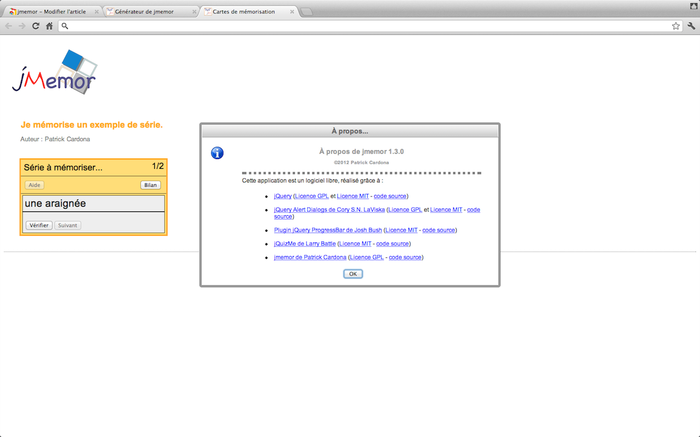Bookmark this page with the star icon
The height and width of the screenshot is (437, 700).
click(x=676, y=26)
